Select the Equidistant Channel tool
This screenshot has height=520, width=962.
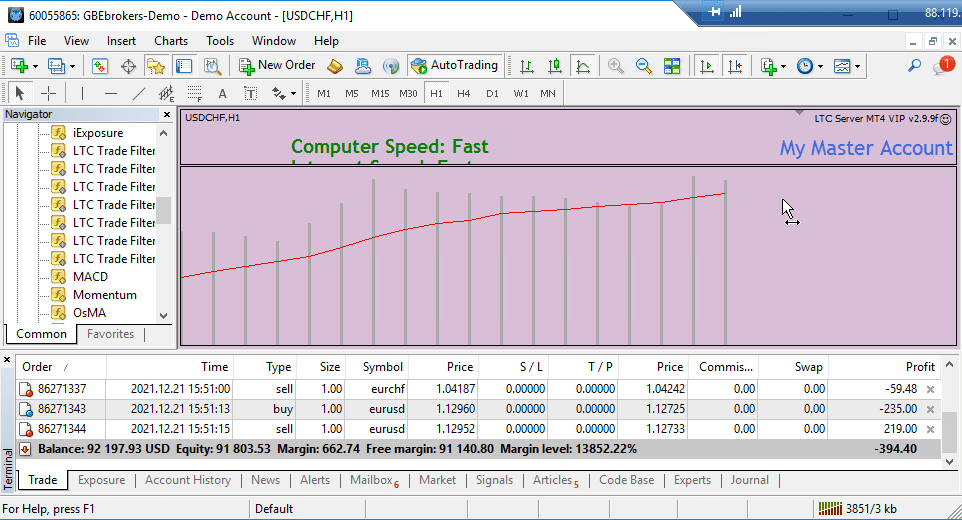click(x=166, y=93)
